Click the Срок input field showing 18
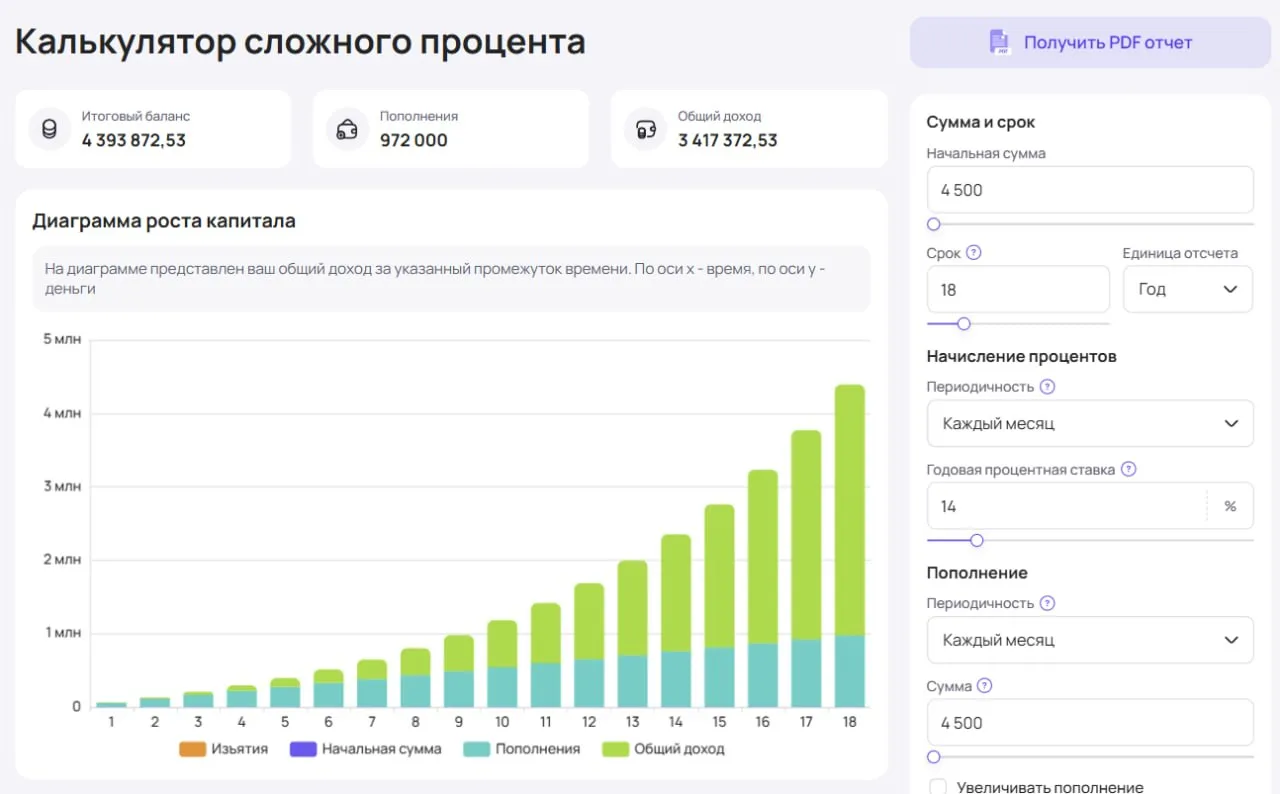The width and height of the screenshot is (1280, 794). click(1018, 289)
